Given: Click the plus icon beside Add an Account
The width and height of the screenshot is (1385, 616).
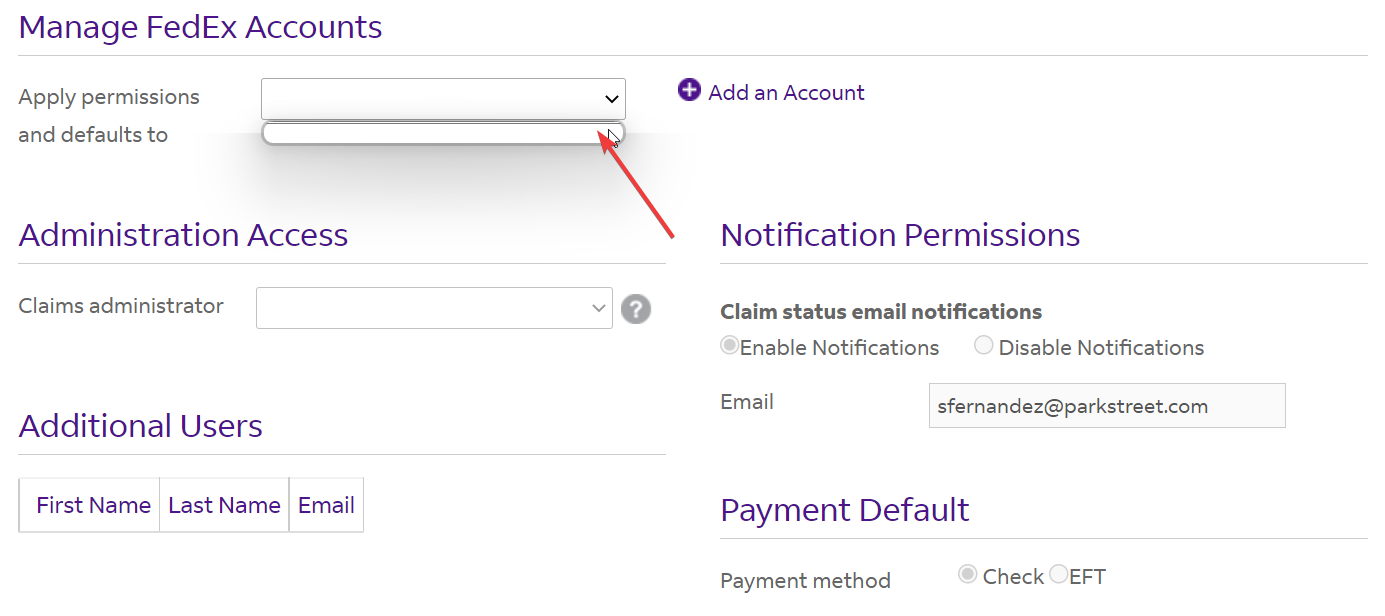Looking at the screenshot, I should click(x=689, y=90).
